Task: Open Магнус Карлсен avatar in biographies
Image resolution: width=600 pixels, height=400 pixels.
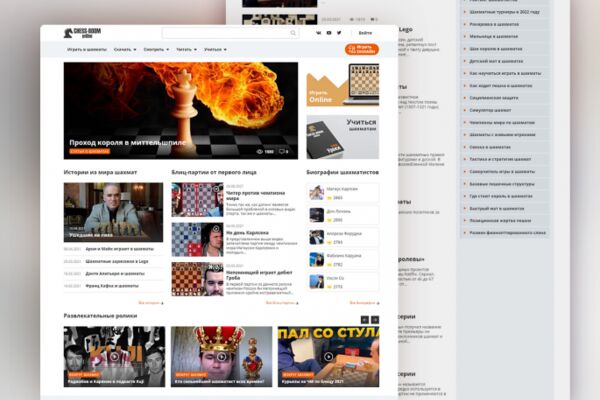Action: tap(316, 193)
